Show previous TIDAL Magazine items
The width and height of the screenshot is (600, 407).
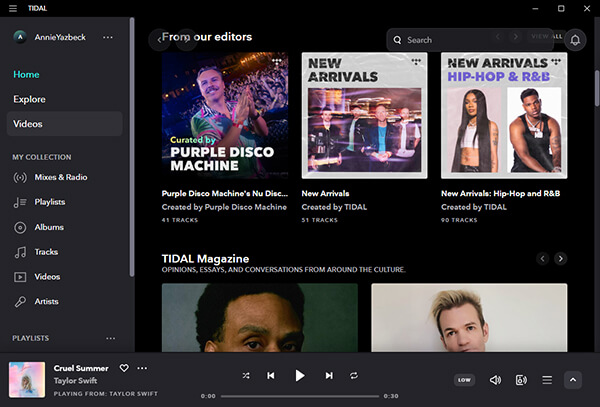tap(542, 259)
